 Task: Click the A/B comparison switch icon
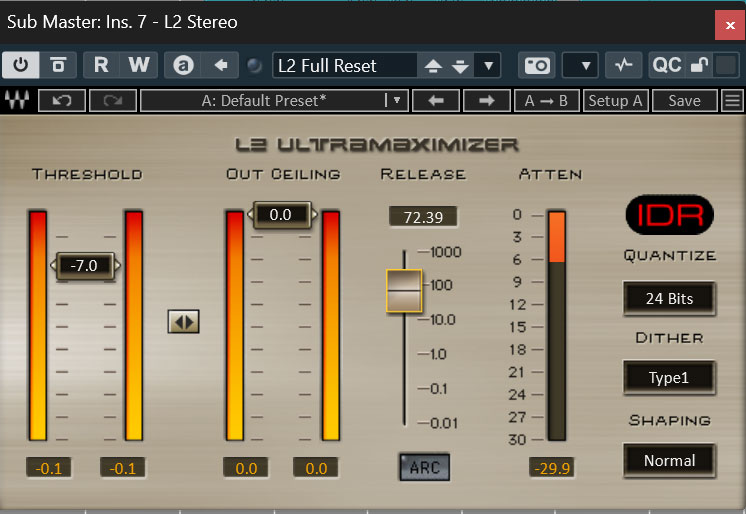coord(183,65)
